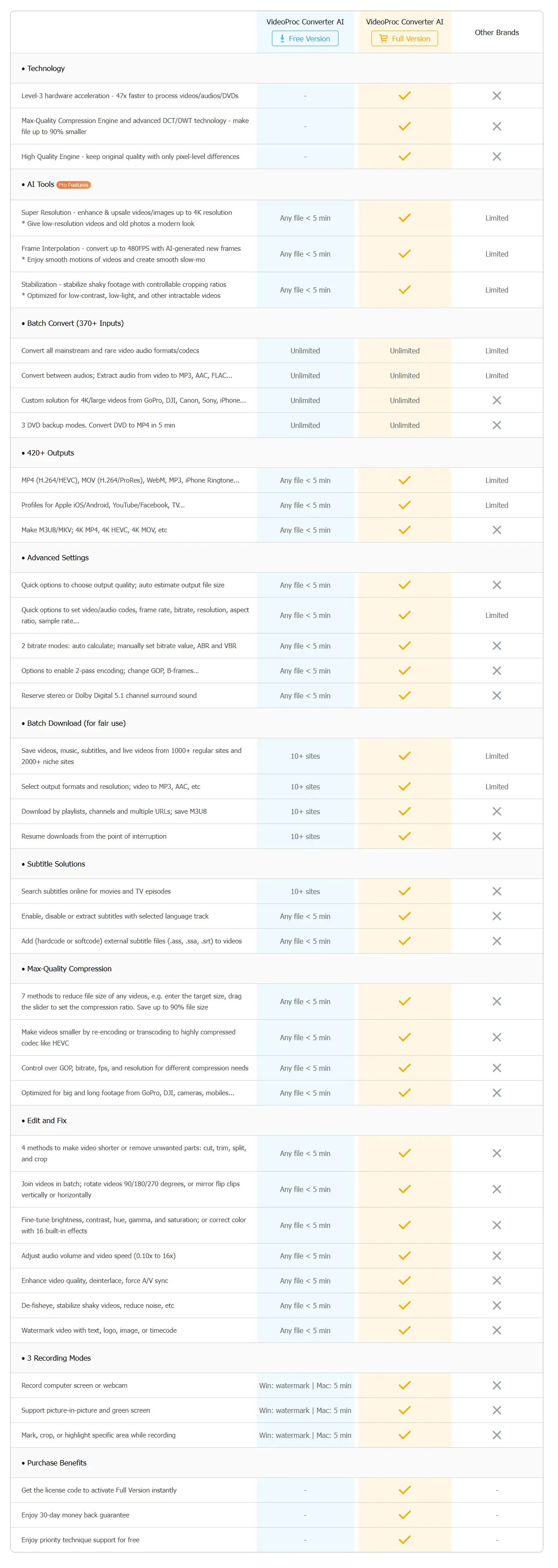Click the shopping cart icon in Full Version
Screen dimensions: 558x1568
tap(383, 38)
